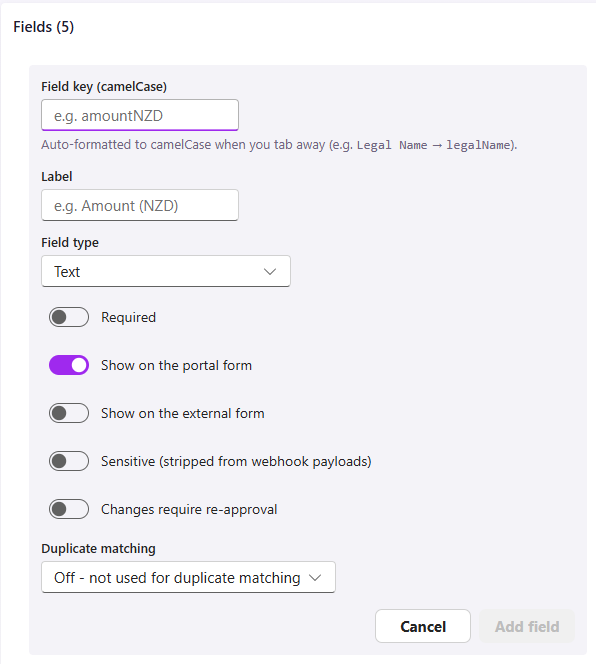Click the "Show on the portal form" label
The height and width of the screenshot is (664, 596).
click(176, 365)
